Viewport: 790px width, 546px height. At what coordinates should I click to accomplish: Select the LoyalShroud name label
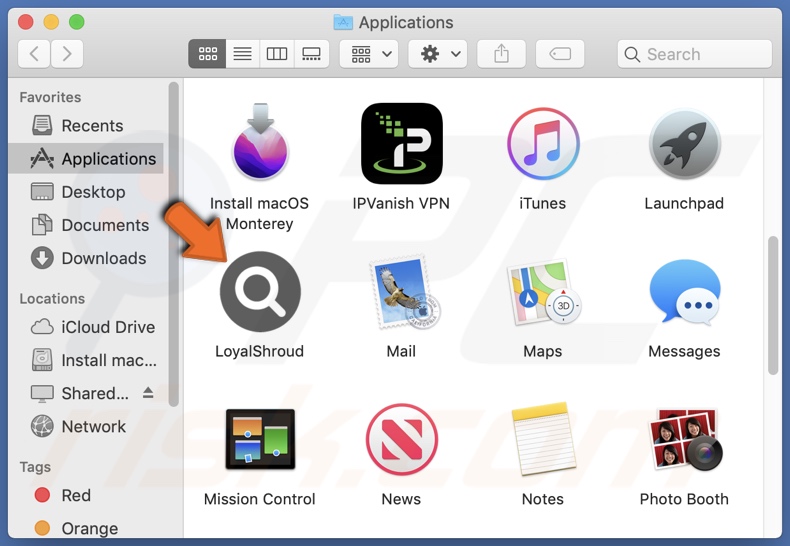pyautogui.click(x=259, y=351)
